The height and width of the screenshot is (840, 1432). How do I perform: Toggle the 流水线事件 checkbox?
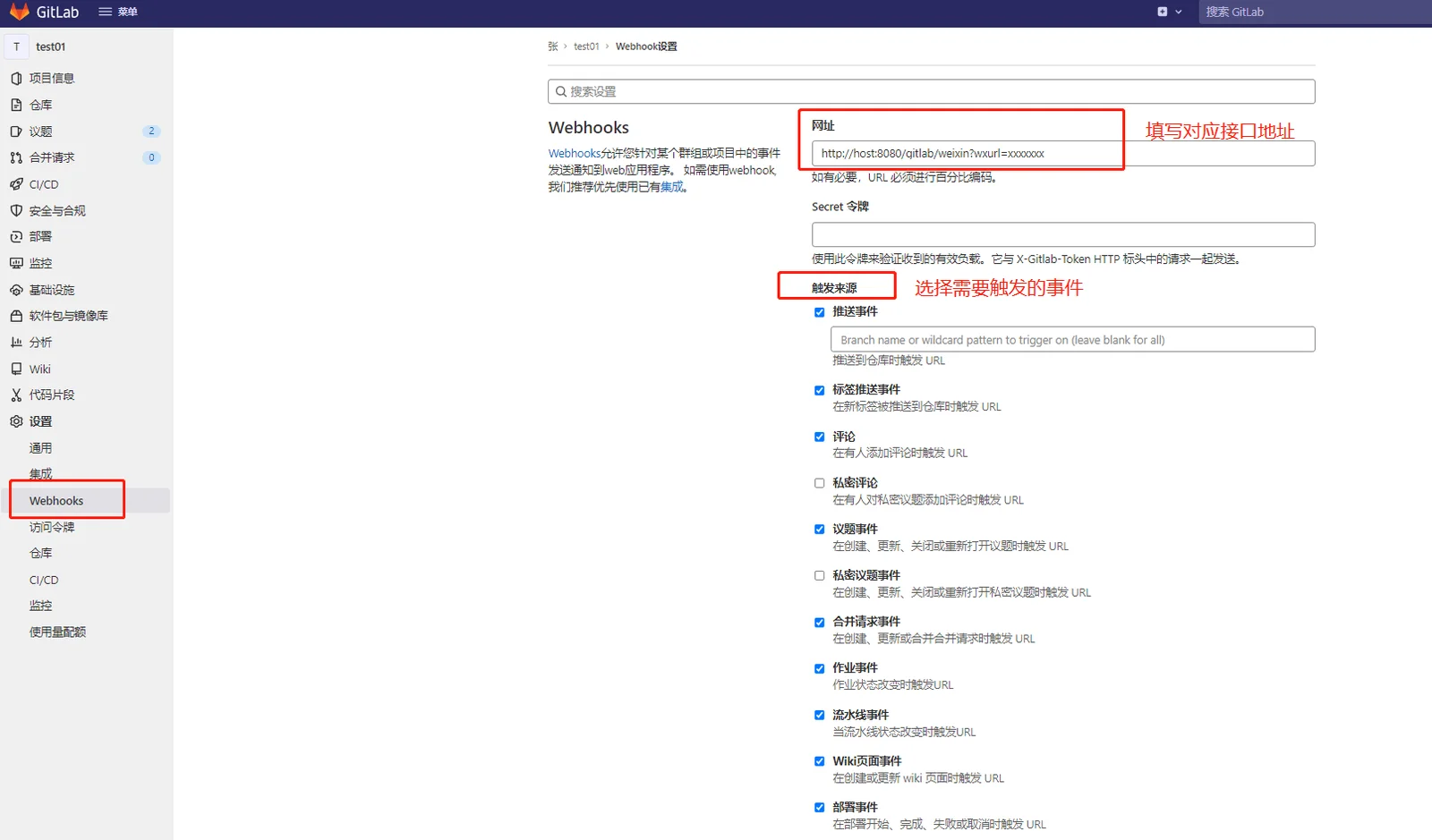[x=819, y=715]
